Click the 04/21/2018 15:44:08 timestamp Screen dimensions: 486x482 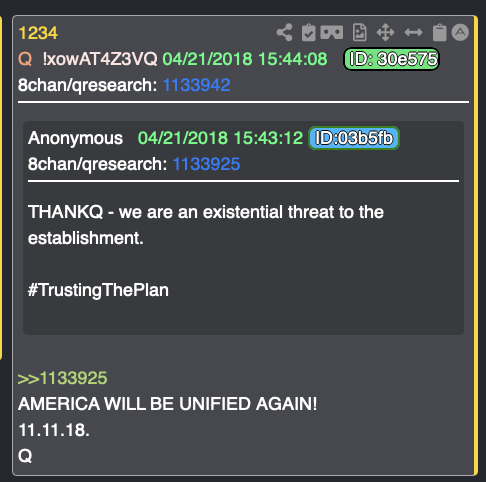(x=245, y=59)
